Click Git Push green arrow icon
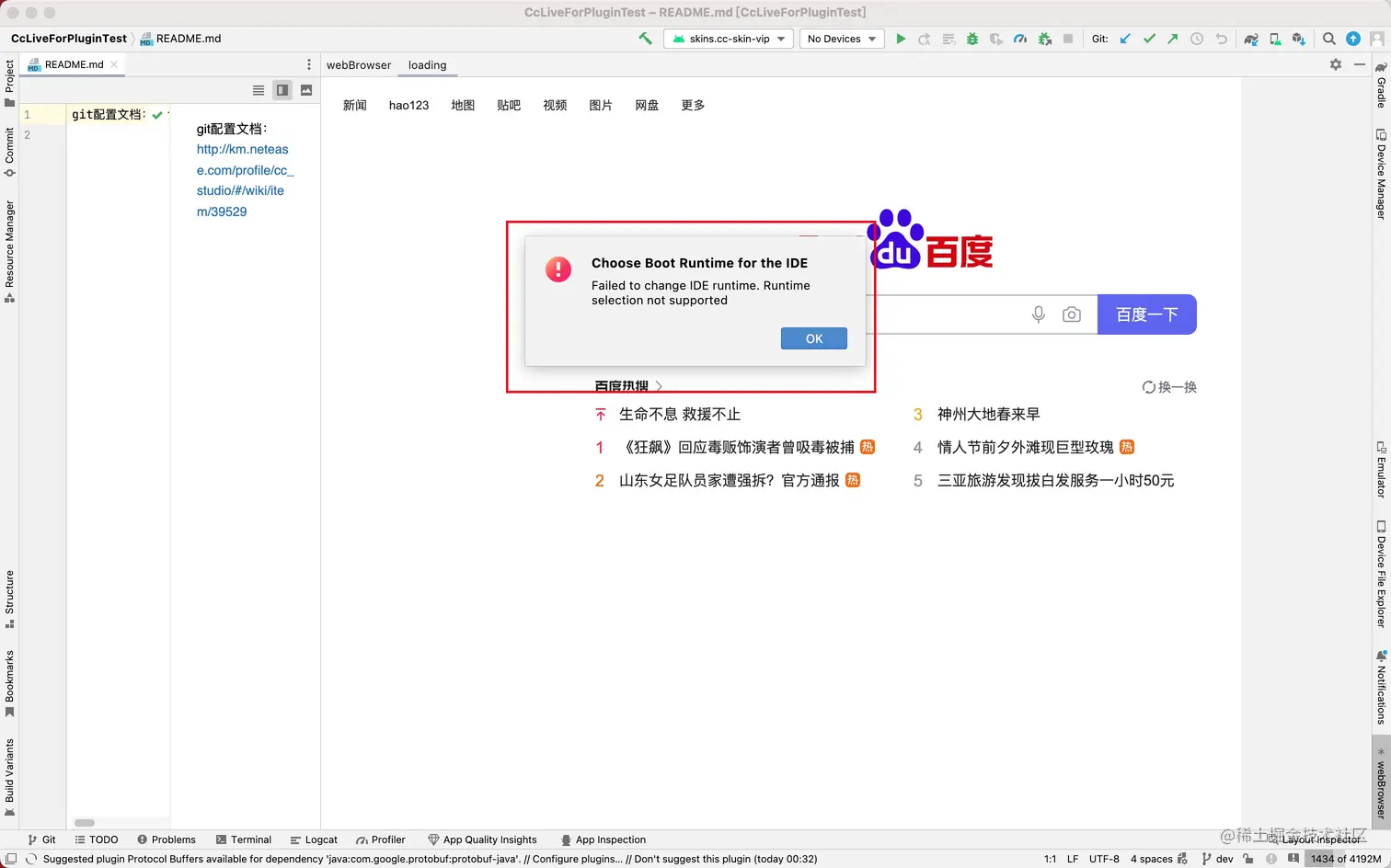Screen dimensions: 1391x868 point(1172,39)
